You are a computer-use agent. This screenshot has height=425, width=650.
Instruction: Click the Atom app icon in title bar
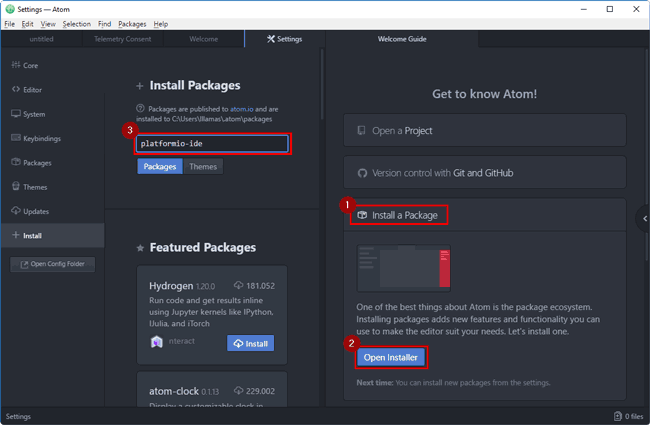(x=10, y=9)
